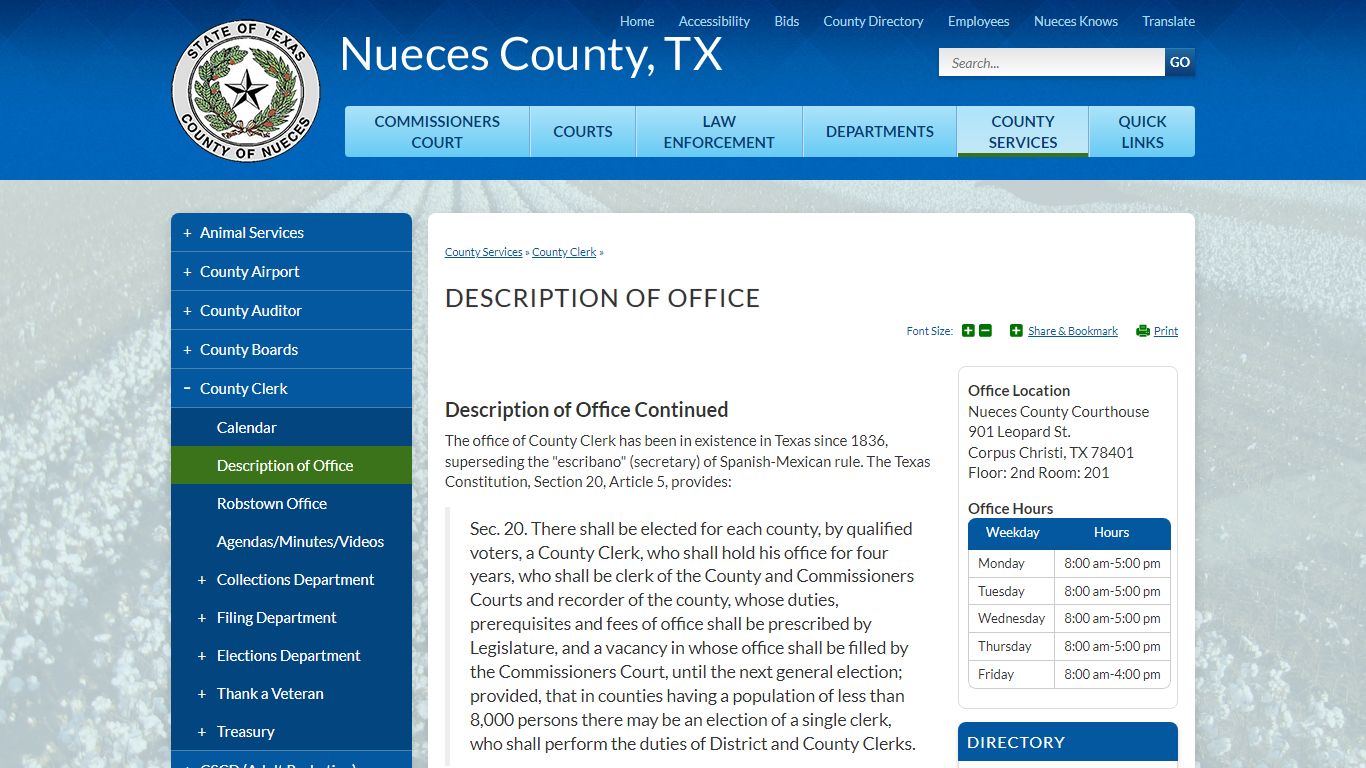Click the Print link
Screen dimensions: 1366x768
click(1166, 331)
